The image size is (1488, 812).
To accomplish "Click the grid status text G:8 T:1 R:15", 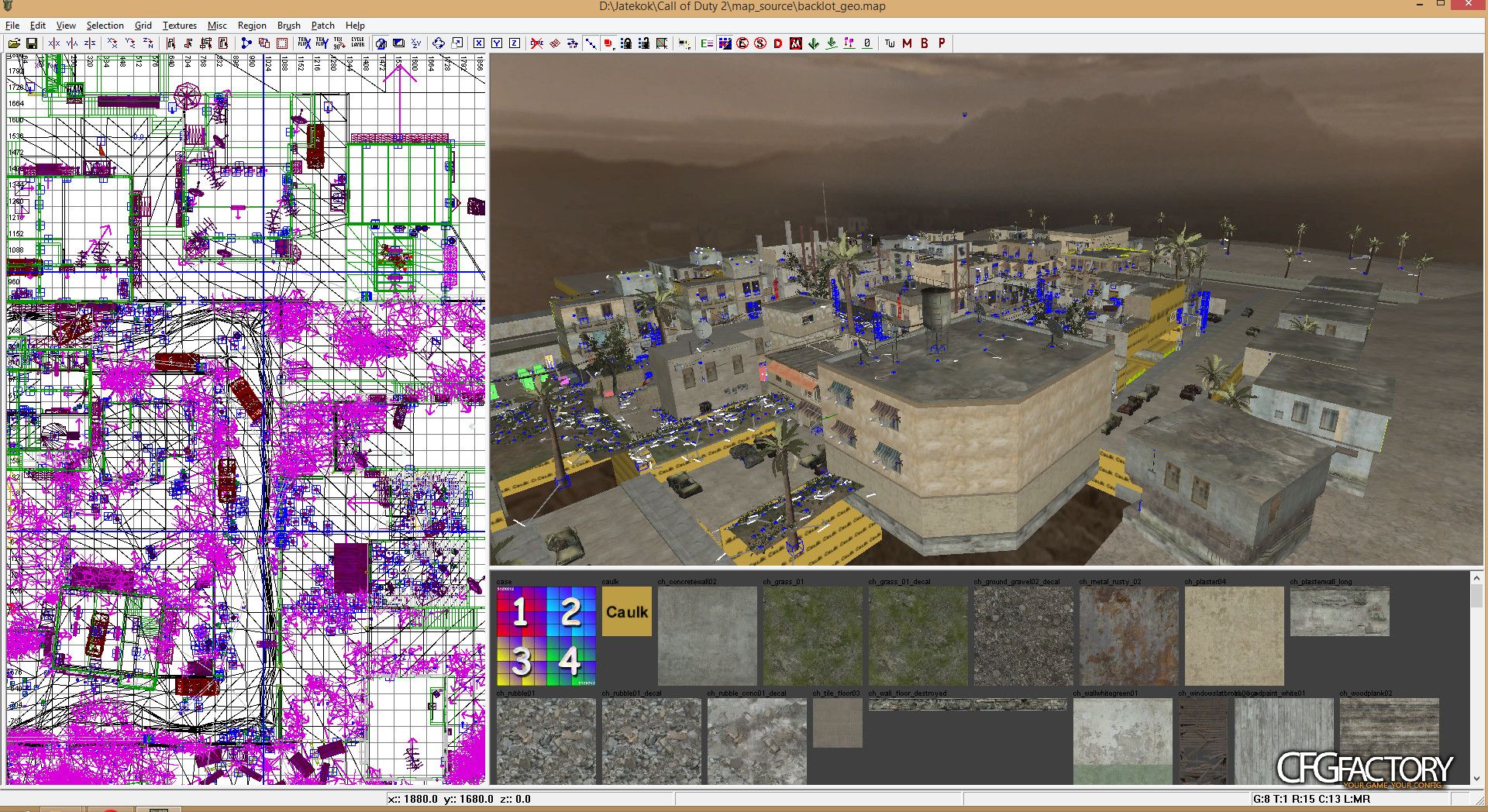I will pyautogui.click(x=1311, y=799).
